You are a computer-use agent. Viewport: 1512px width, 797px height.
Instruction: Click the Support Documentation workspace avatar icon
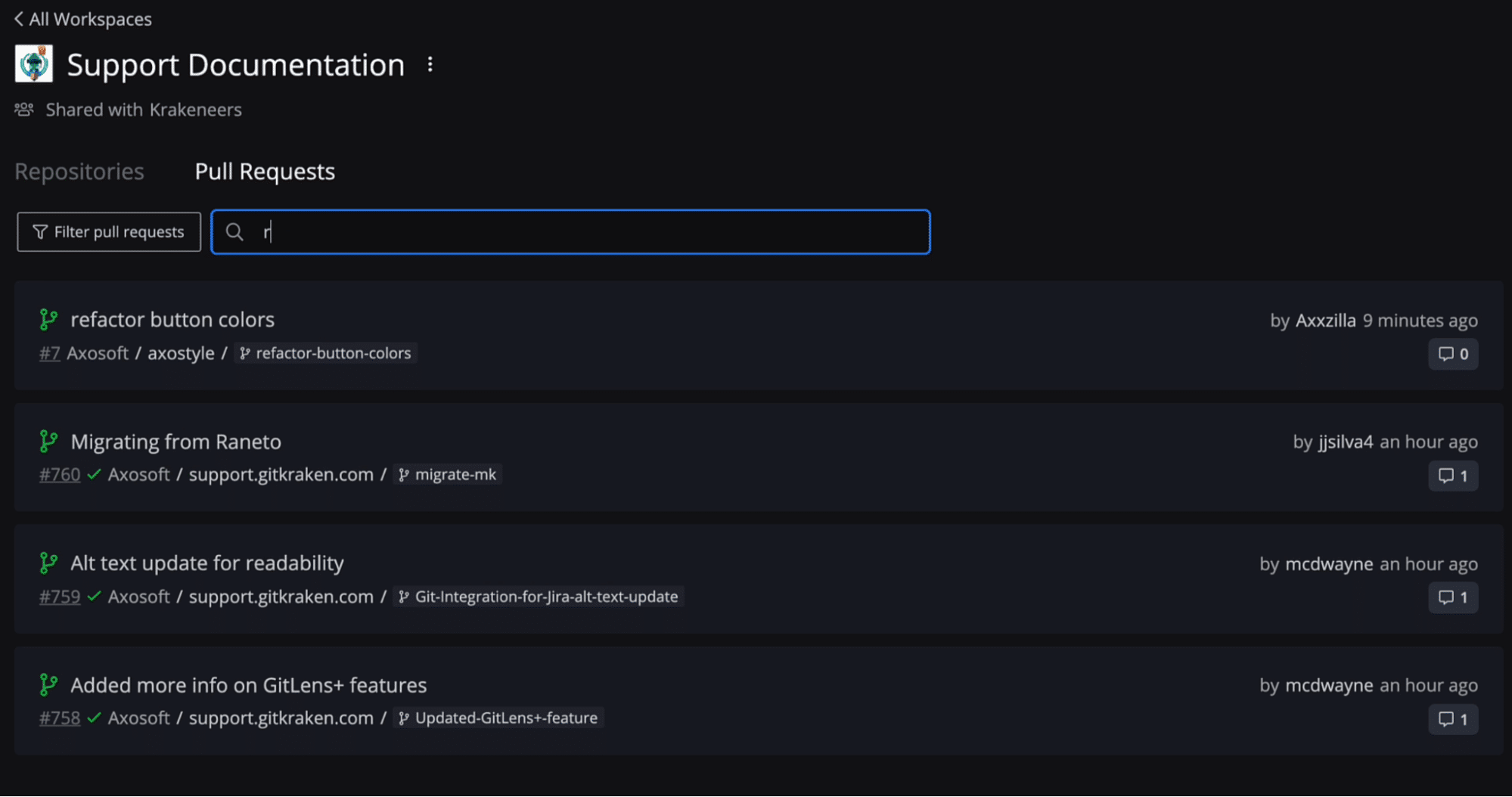(x=33, y=64)
